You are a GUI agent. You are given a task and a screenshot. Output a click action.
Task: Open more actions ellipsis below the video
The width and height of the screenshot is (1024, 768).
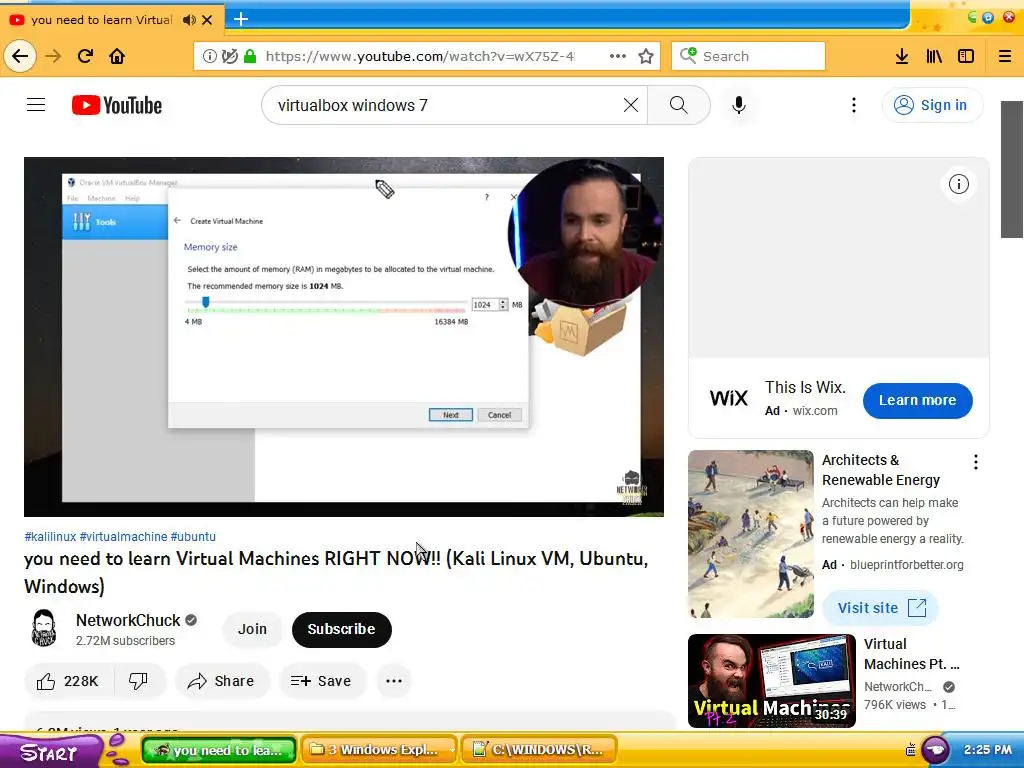[394, 681]
